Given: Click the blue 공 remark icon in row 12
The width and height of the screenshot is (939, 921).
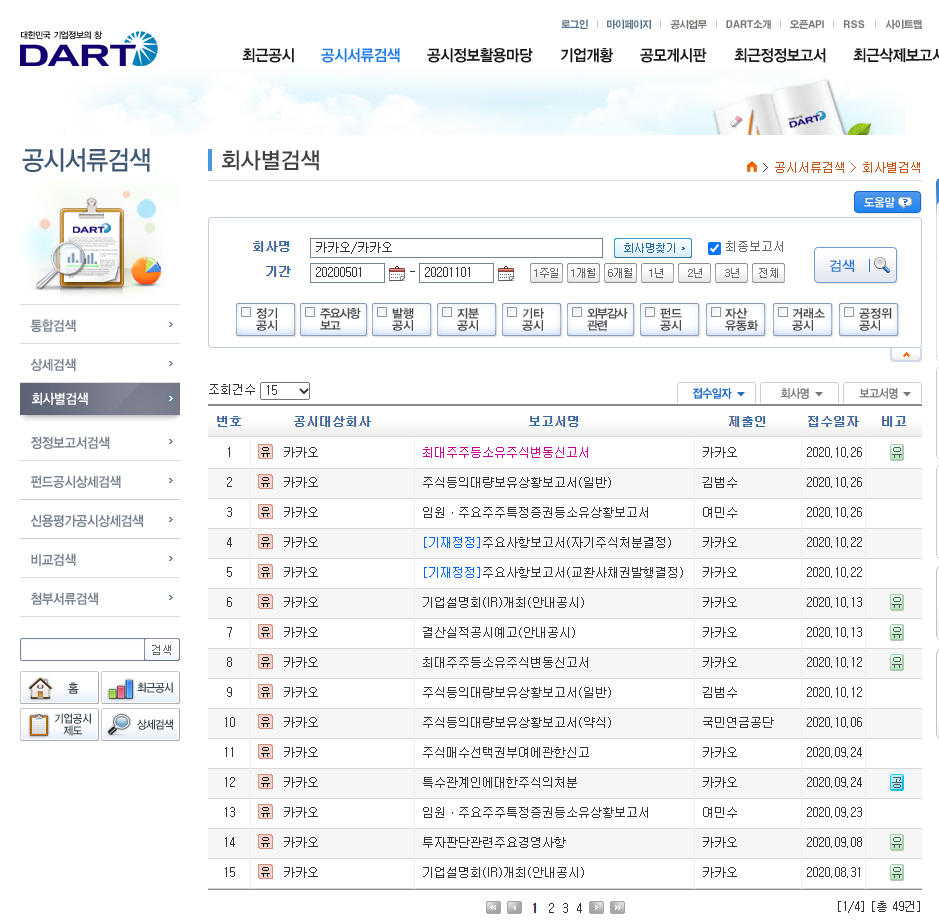Looking at the screenshot, I should 896,783.
